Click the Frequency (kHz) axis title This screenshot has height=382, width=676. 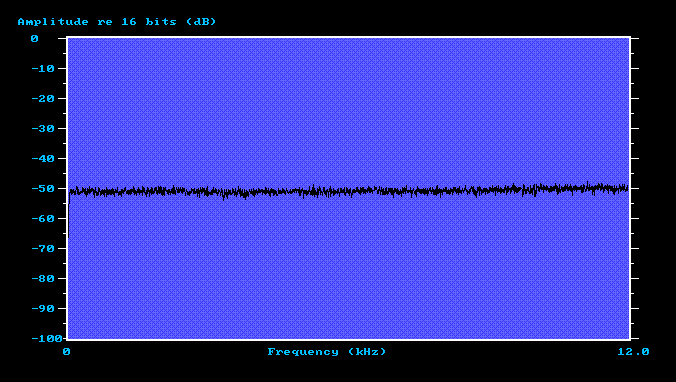327,352
